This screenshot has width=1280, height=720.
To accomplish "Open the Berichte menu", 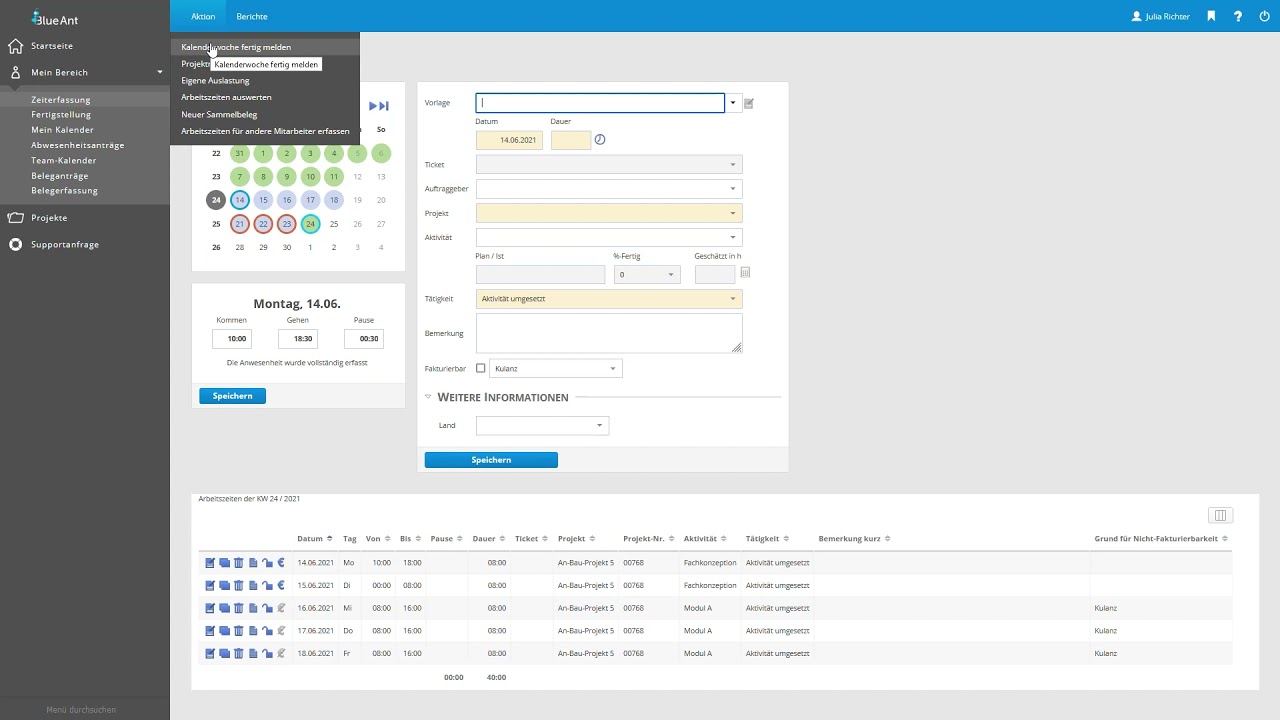I will pos(252,16).
